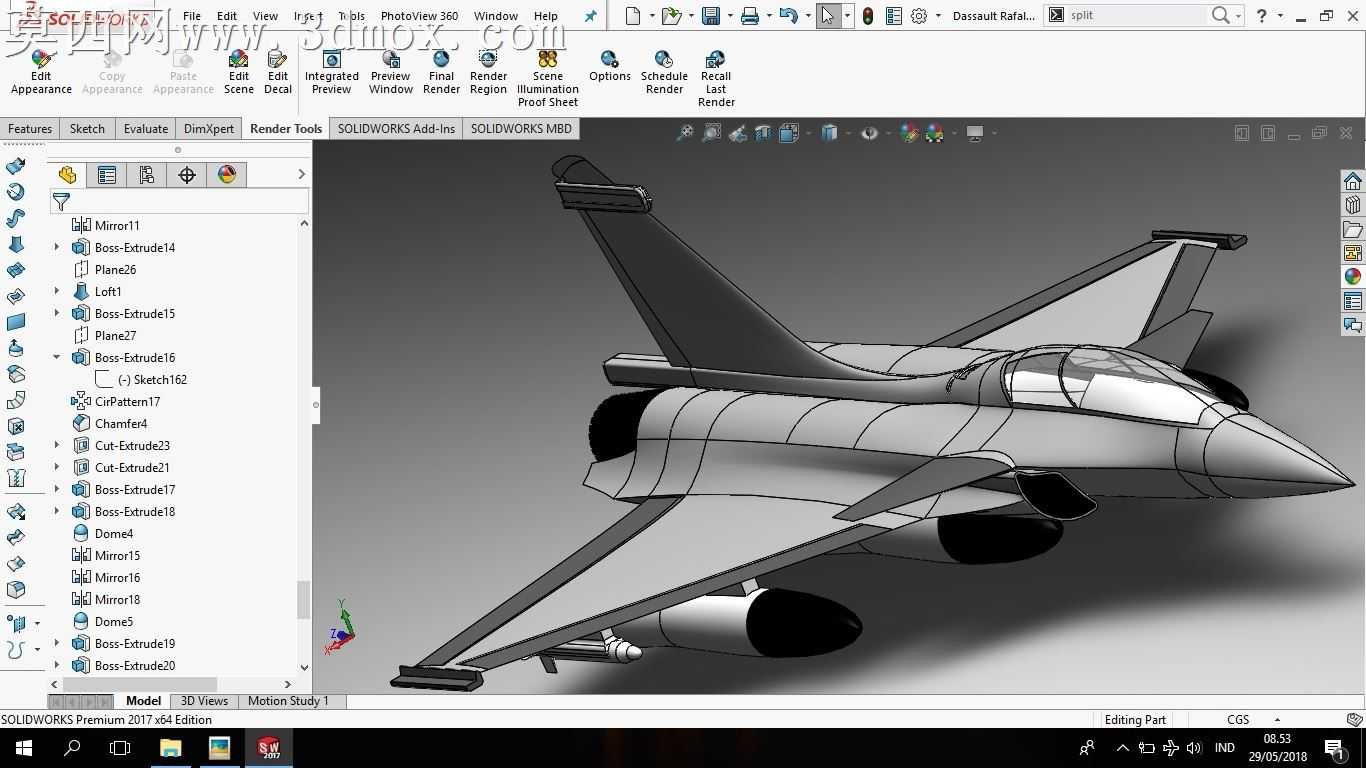Toggle Integrated Preview rendering
Screen dimensions: 1366x768
[x=331, y=73]
